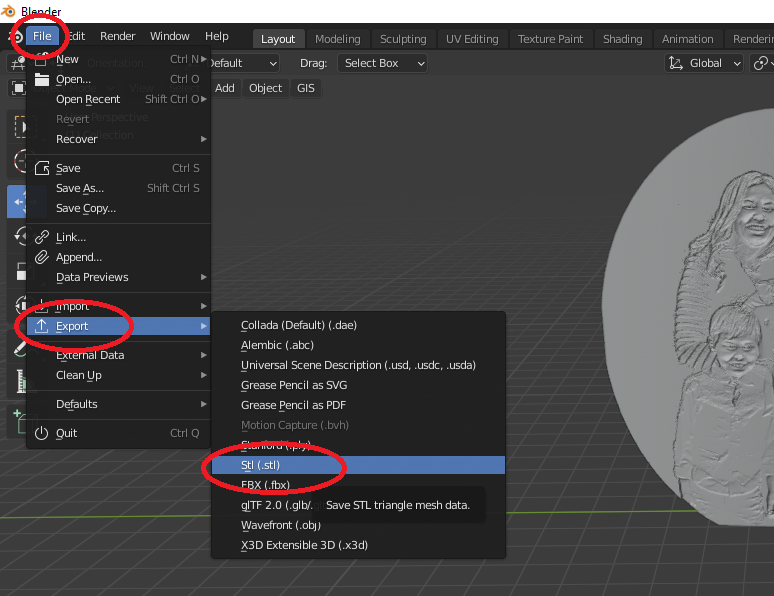Expand the Defaults submenu
This screenshot has height=596, width=774.
(x=118, y=404)
